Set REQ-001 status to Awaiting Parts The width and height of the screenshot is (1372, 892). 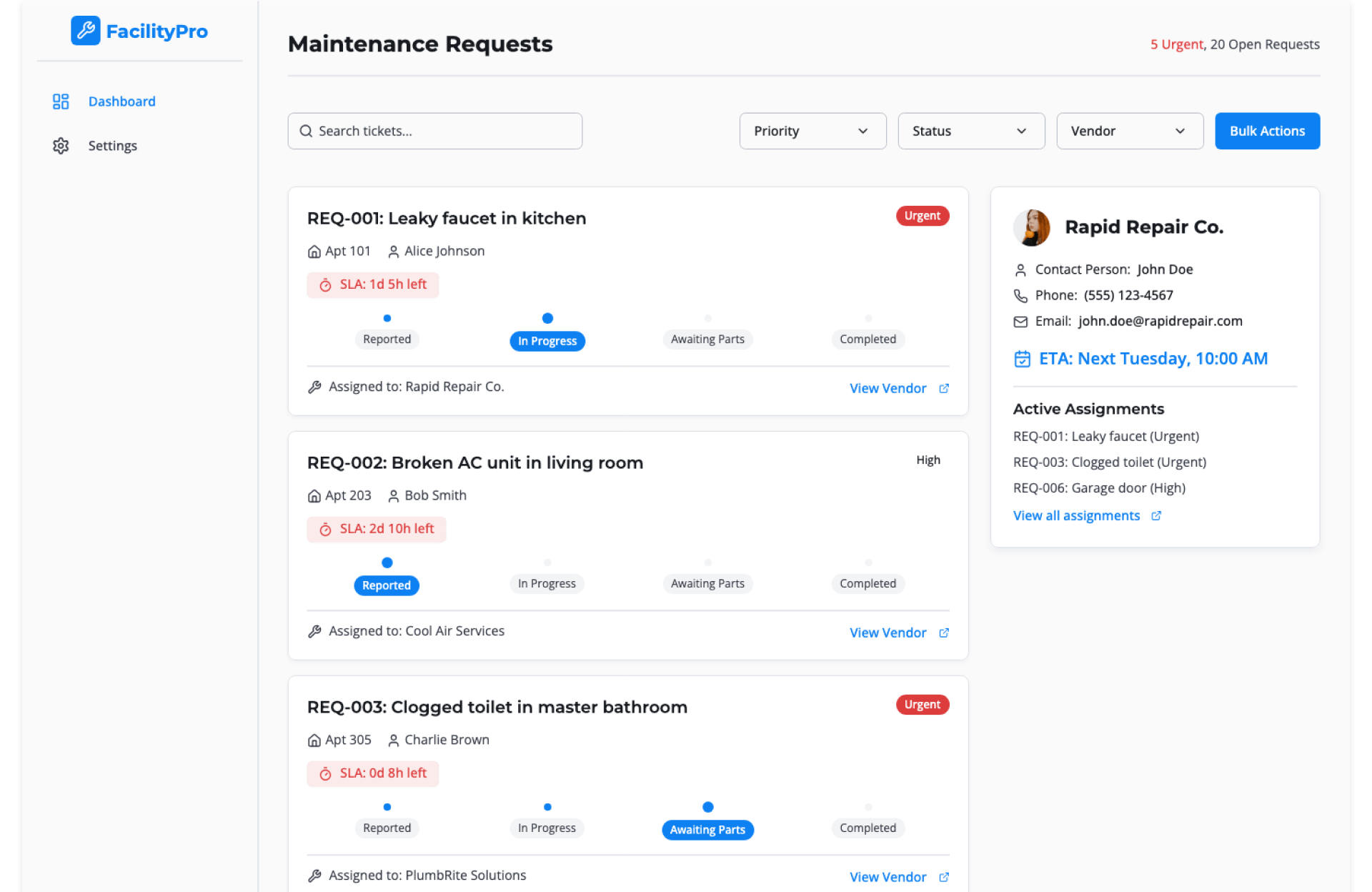[707, 339]
